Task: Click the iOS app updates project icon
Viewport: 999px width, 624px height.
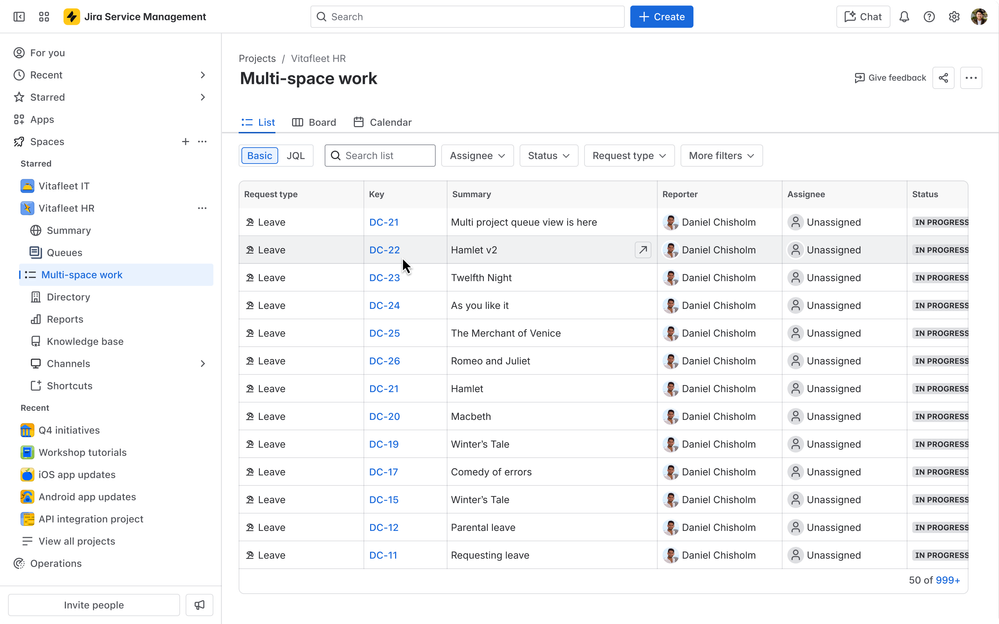Action: [x=27, y=475]
